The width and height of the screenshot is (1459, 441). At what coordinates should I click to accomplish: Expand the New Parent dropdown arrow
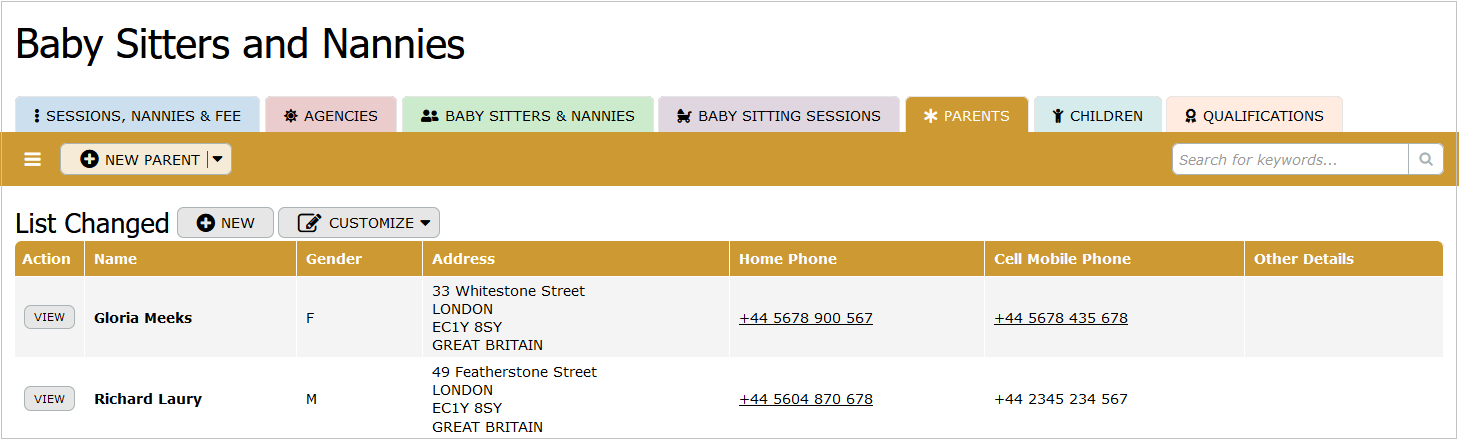[218, 160]
